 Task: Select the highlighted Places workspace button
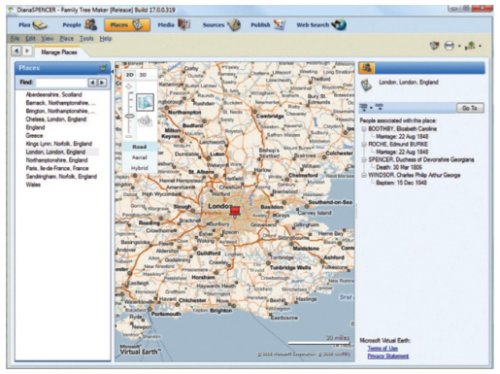click(x=127, y=25)
